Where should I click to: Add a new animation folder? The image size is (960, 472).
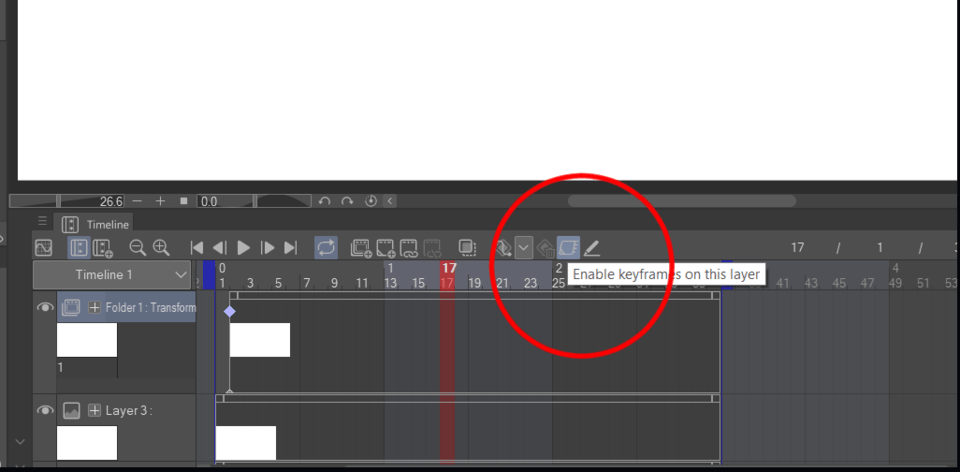click(x=361, y=248)
